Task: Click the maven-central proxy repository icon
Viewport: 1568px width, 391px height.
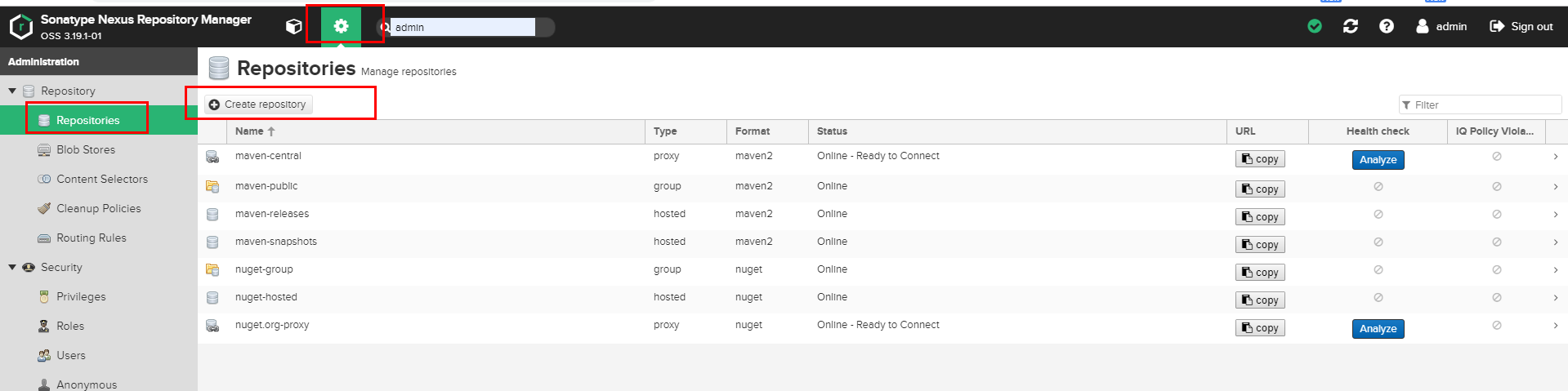Action: tap(212, 157)
